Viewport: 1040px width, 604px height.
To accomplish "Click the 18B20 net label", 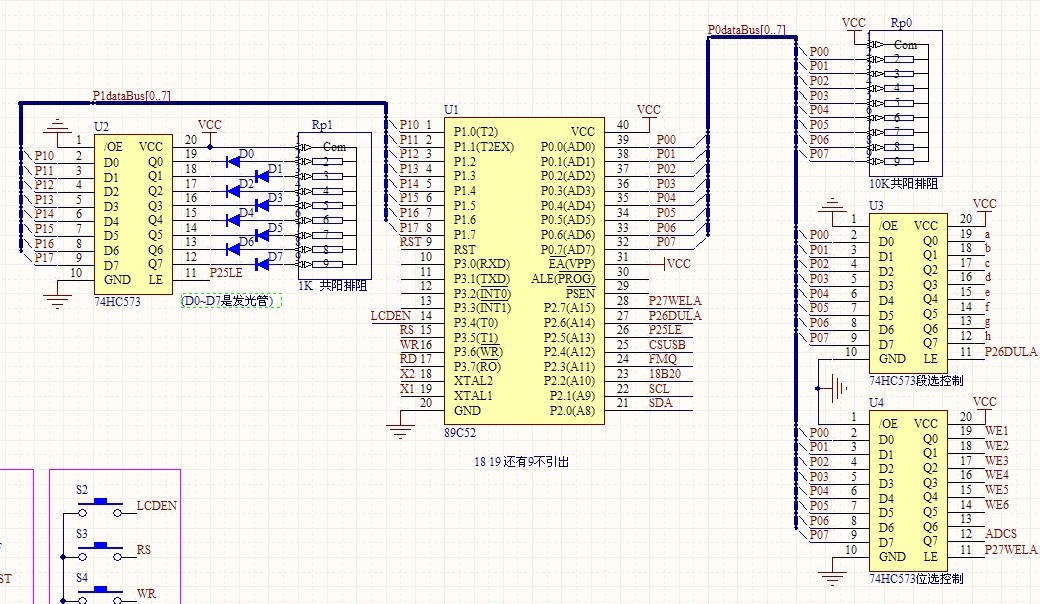I will [x=665, y=373].
